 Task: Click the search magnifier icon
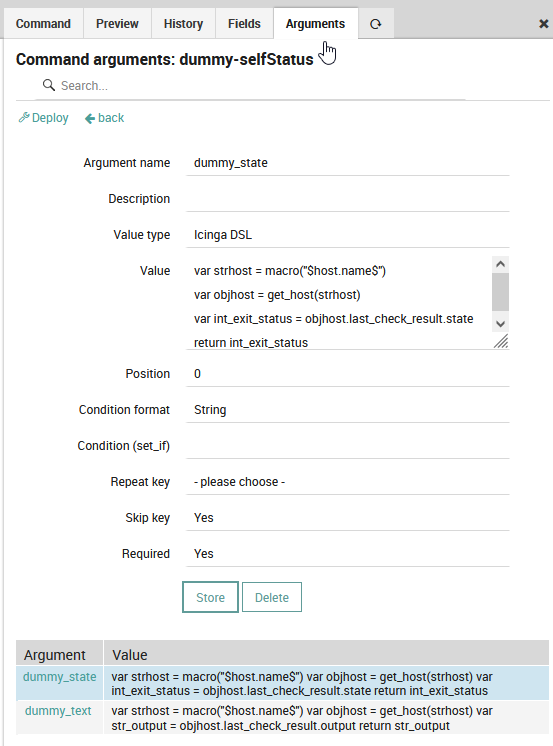click(49, 85)
